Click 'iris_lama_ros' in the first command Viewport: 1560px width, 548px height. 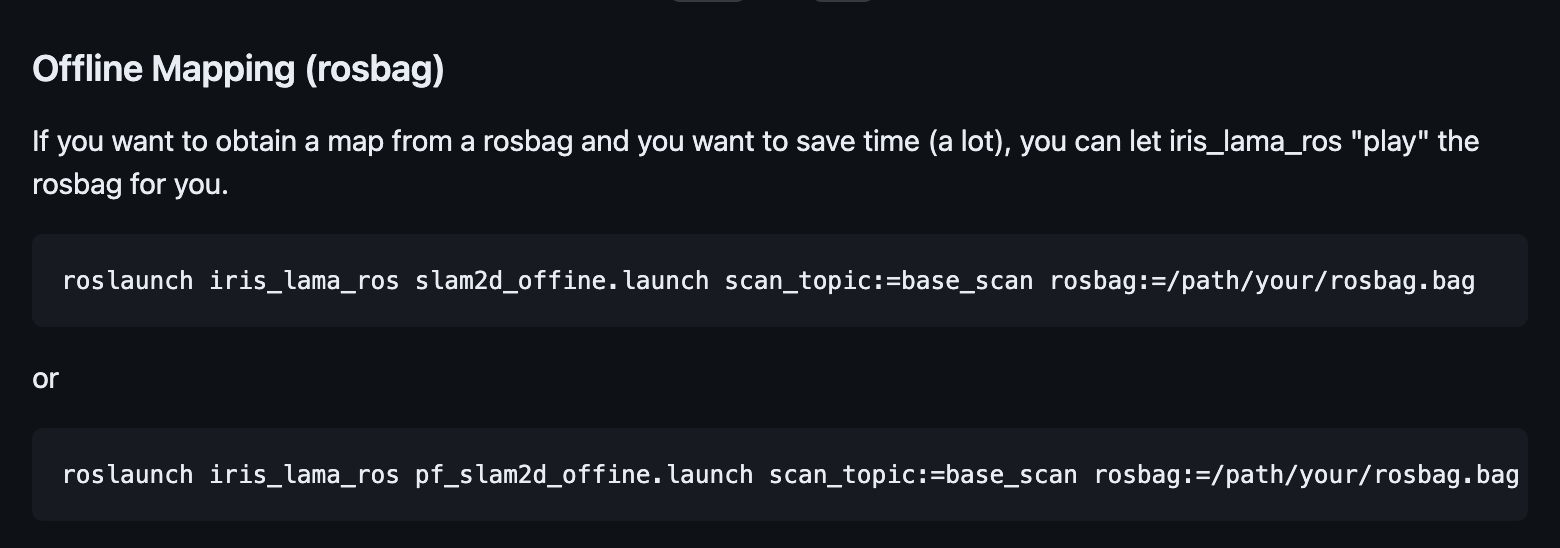305,281
